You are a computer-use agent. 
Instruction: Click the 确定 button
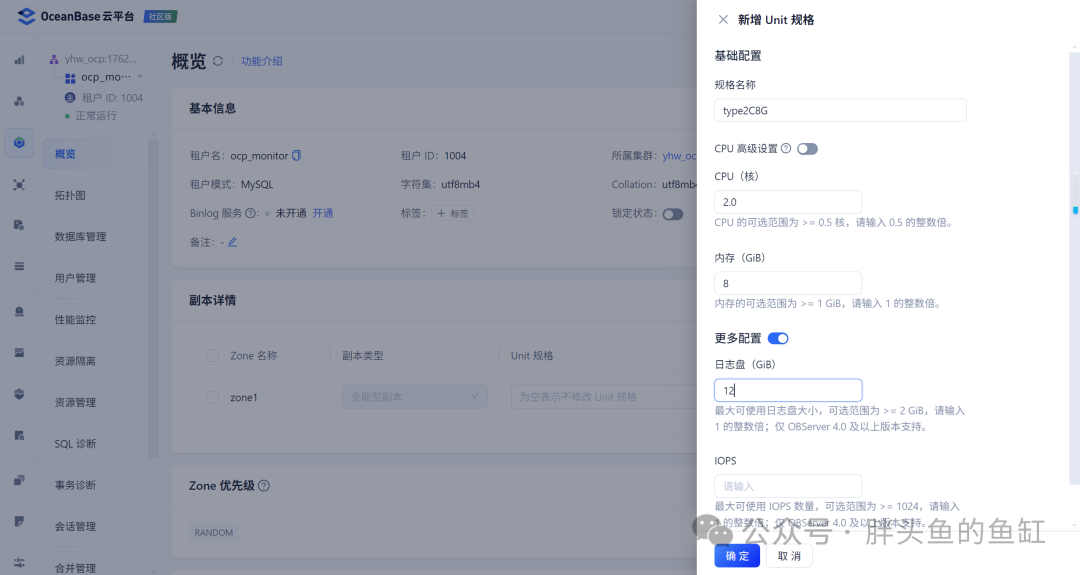coord(737,556)
